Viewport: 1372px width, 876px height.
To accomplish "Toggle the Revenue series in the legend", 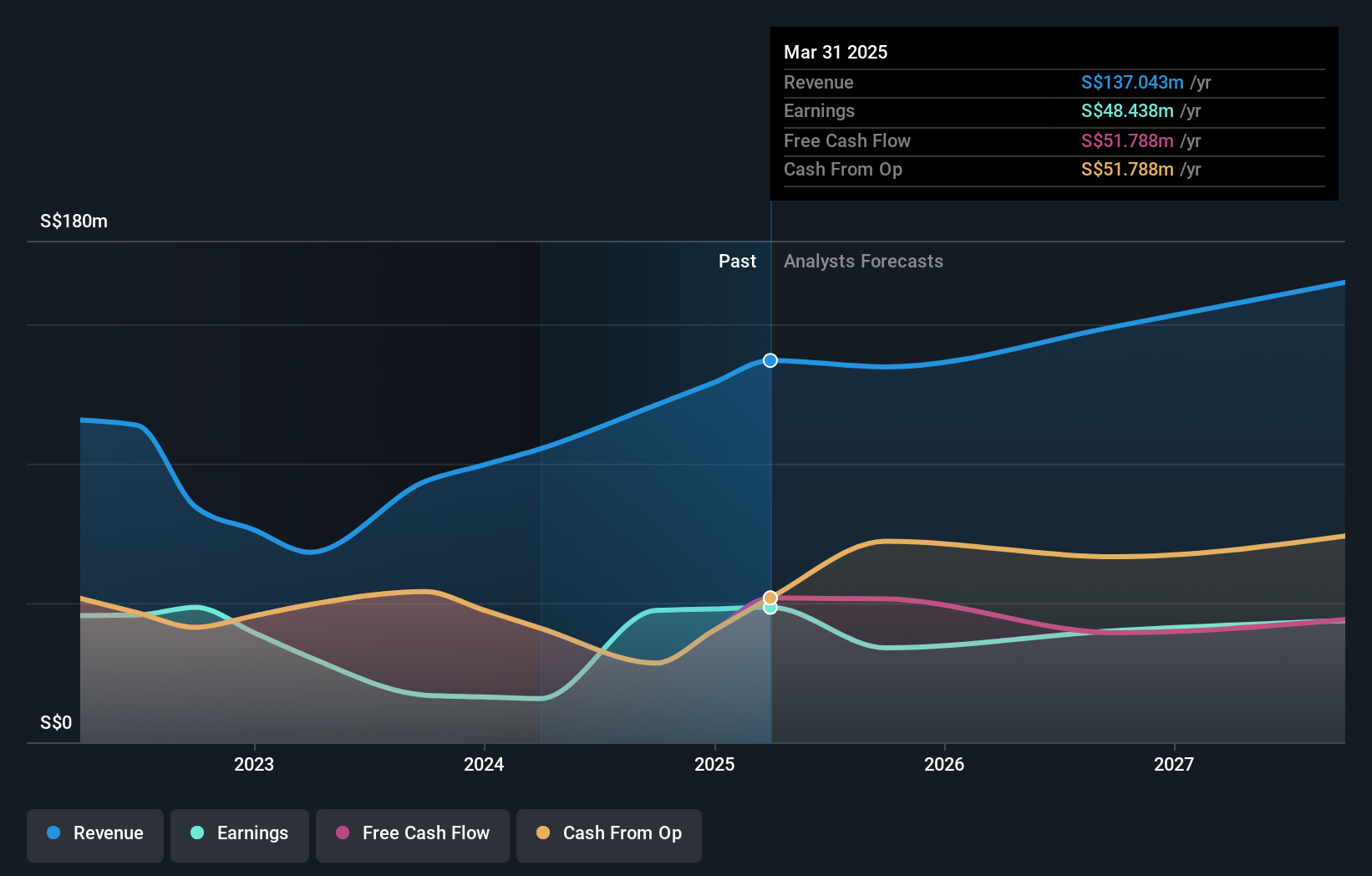I will [x=94, y=835].
